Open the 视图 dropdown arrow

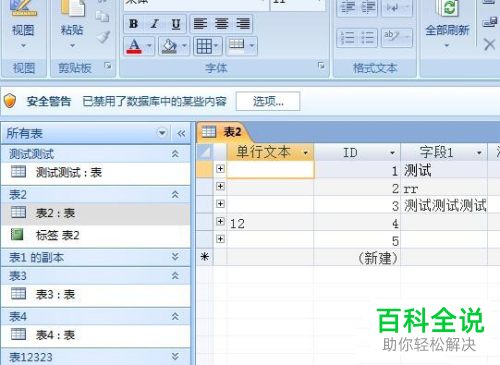coord(23,45)
